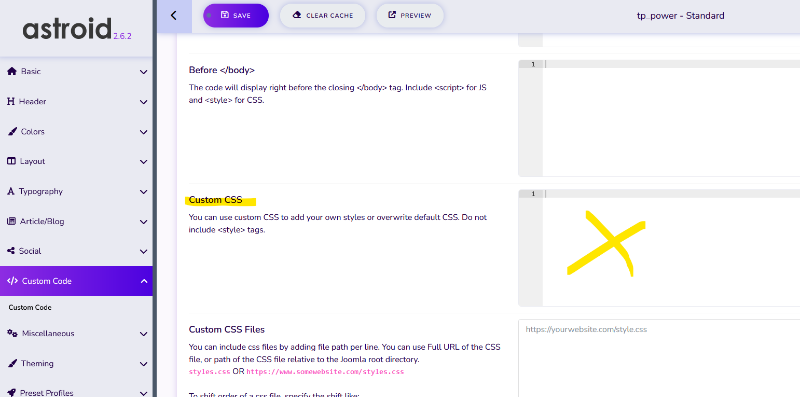
Task: Click the pink styles.css example text
Action: tap(209, 371)
